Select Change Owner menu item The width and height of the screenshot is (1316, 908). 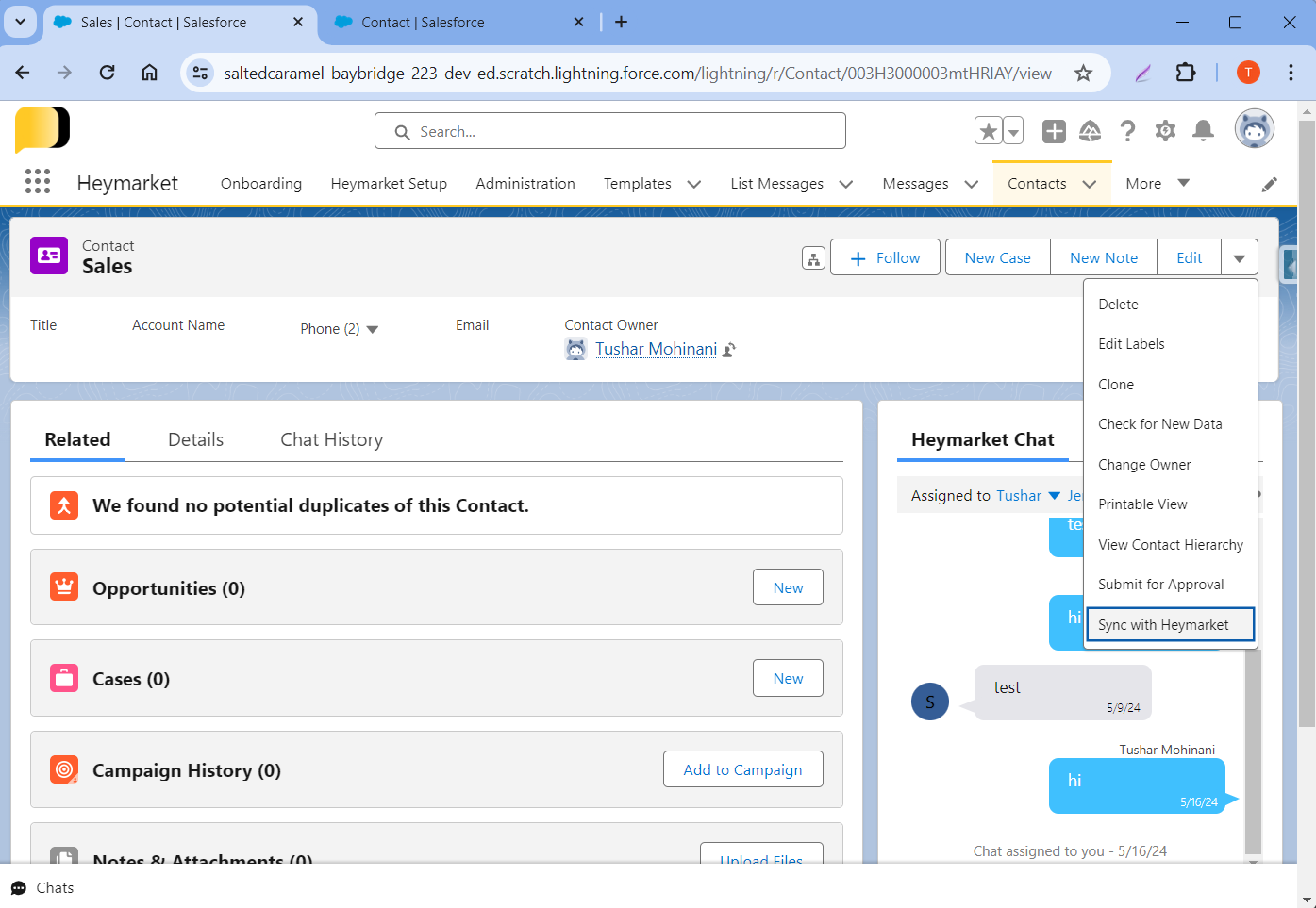1170,465
